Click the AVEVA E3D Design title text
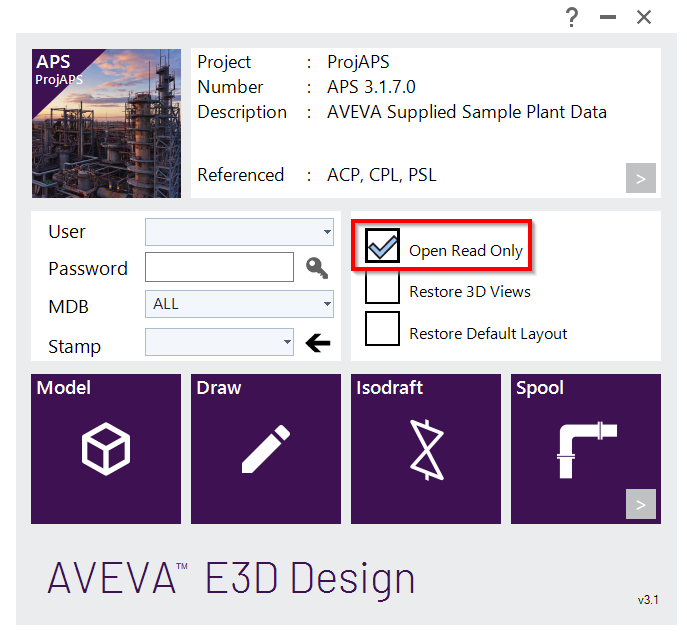This screenshot has height=636, width=687. tap(231, 579)
